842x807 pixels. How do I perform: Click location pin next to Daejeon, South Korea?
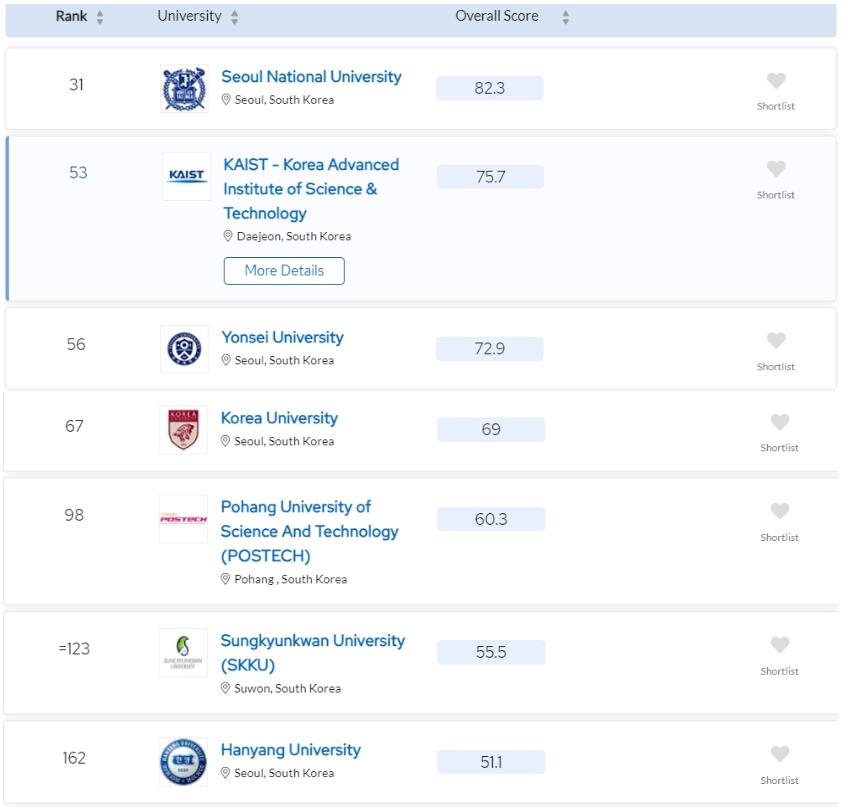pyautogui.click(x=228, y=236)
